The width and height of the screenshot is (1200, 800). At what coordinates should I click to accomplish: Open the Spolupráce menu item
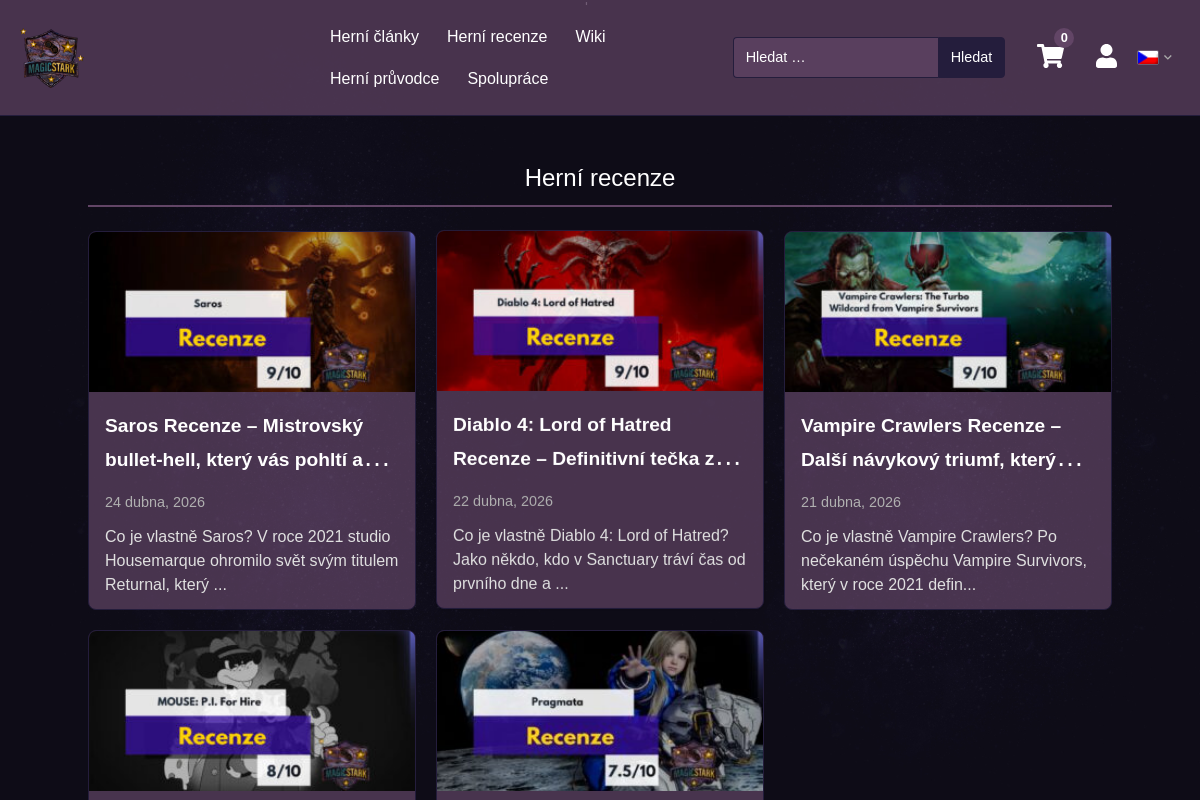(x=508, y=78)
